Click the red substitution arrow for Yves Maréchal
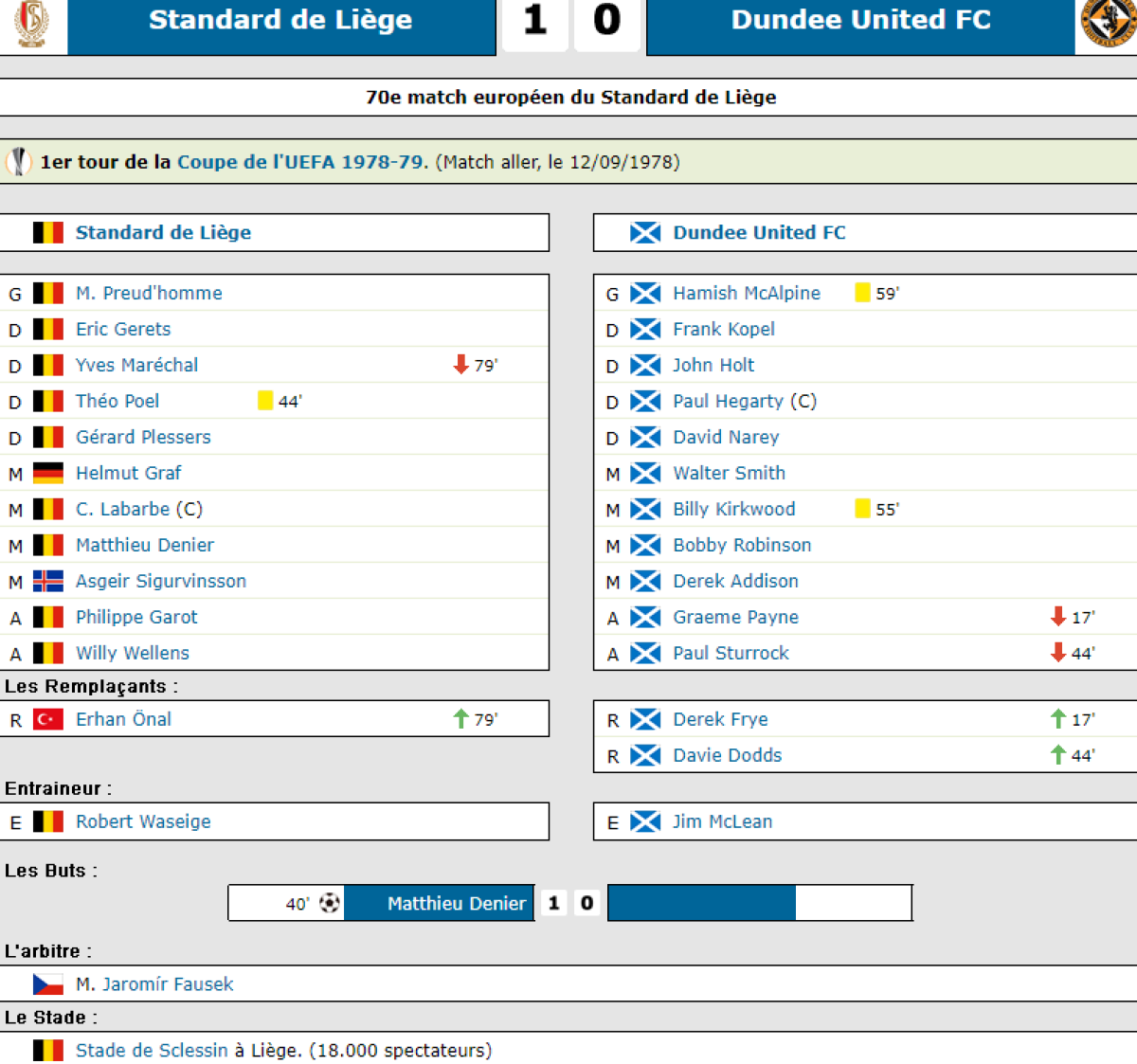Viewport: 1137px width, 1064px height. pos(461,365)
